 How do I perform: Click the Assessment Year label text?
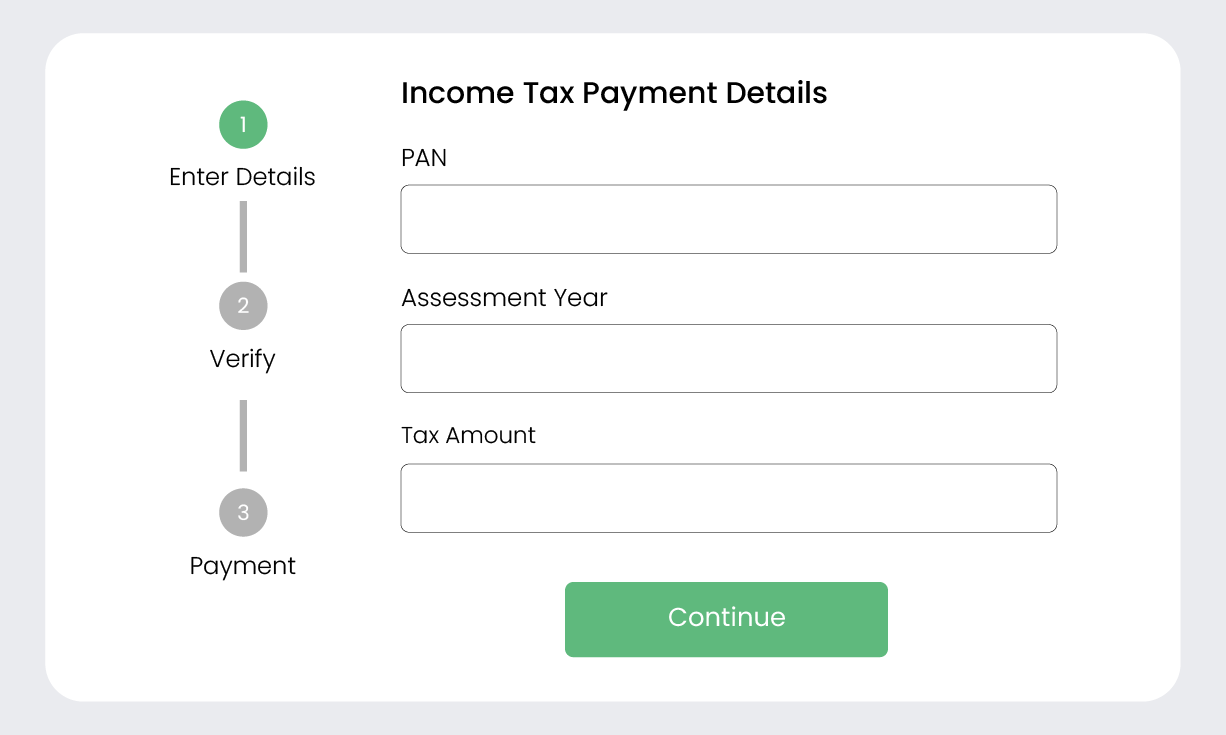(x=504, y=298)
